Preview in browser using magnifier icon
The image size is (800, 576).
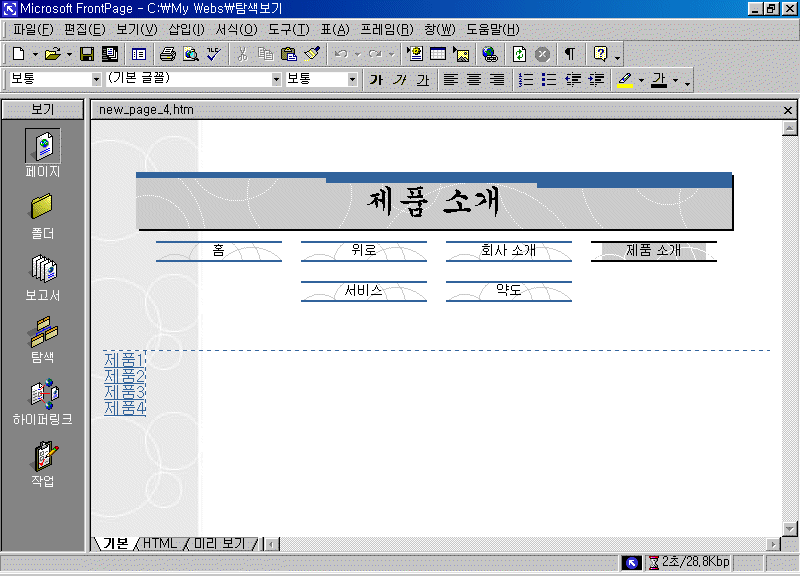pyautogui.click(x=191, y=54)
